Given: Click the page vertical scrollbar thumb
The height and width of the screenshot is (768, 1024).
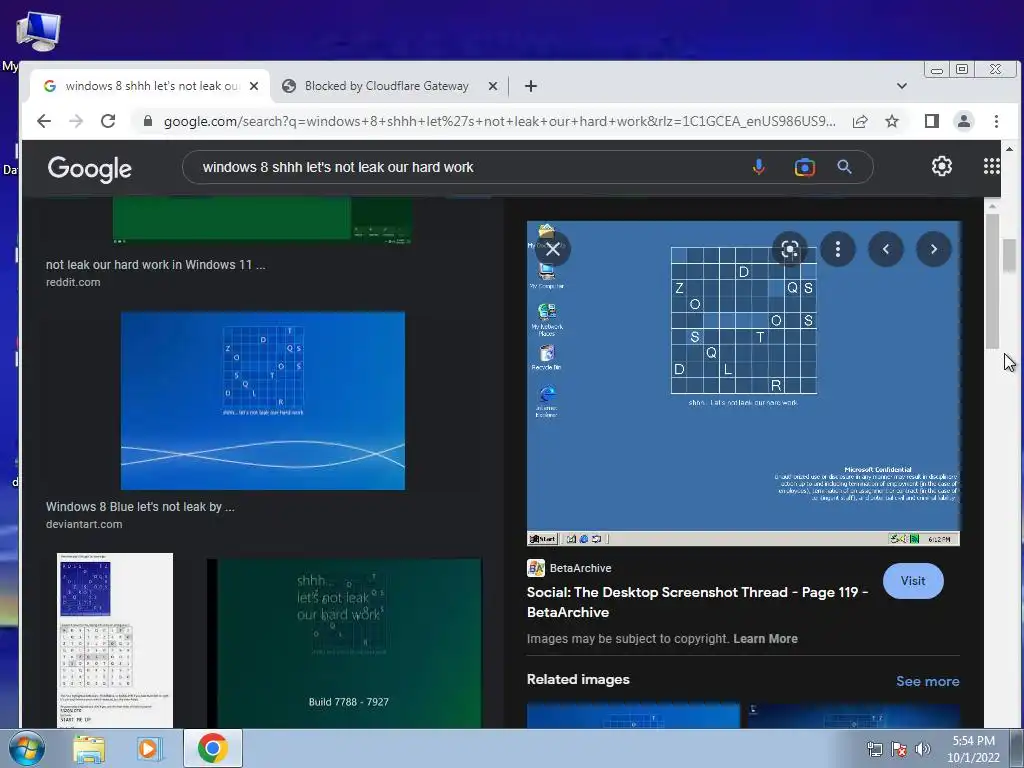Looking at the screenshot, I should [x=1010, y=255].
